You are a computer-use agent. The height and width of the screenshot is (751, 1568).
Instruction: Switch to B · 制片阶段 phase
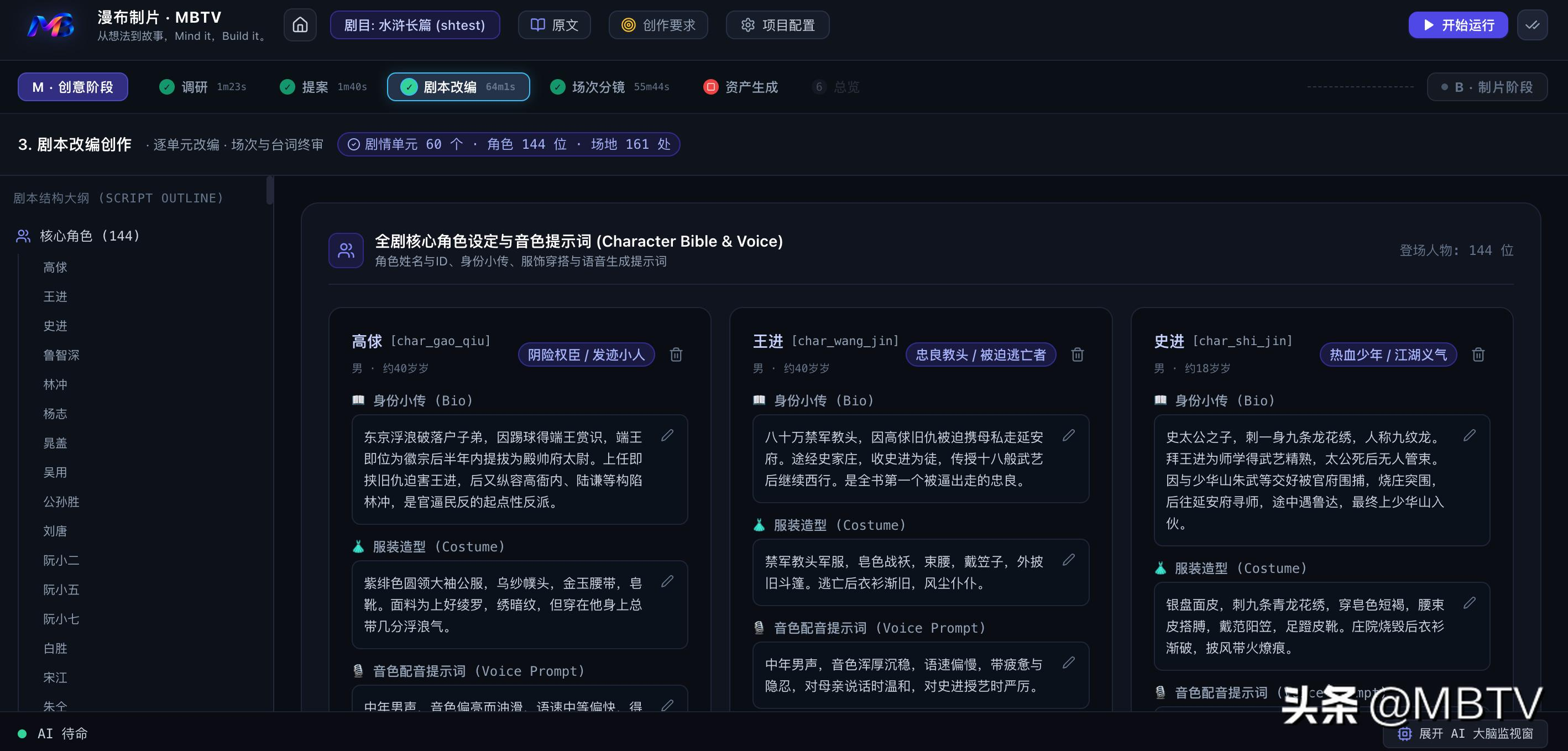(1486, 87)
